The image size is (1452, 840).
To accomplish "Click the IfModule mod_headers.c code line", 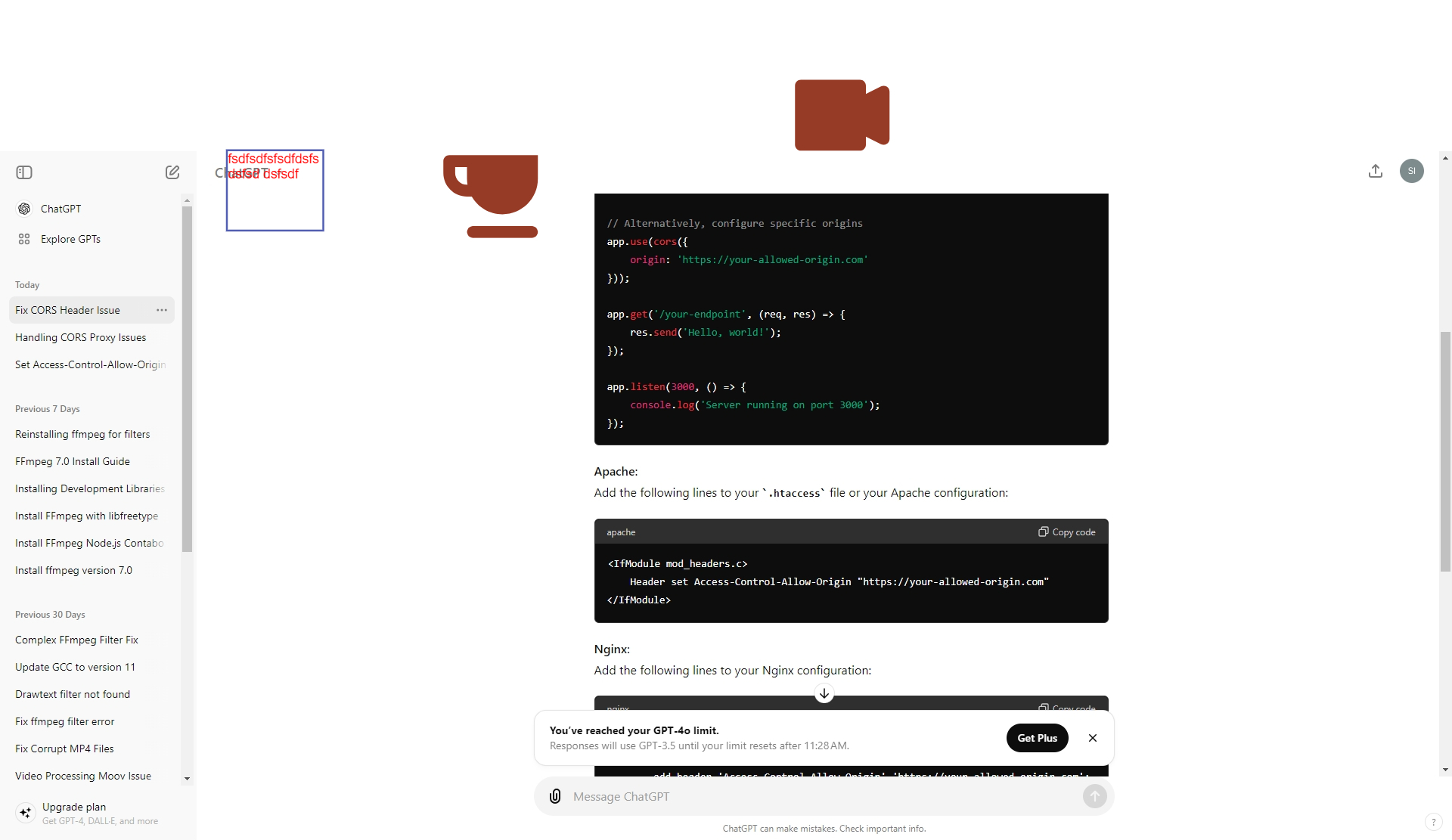I will (x=678, y=563).
